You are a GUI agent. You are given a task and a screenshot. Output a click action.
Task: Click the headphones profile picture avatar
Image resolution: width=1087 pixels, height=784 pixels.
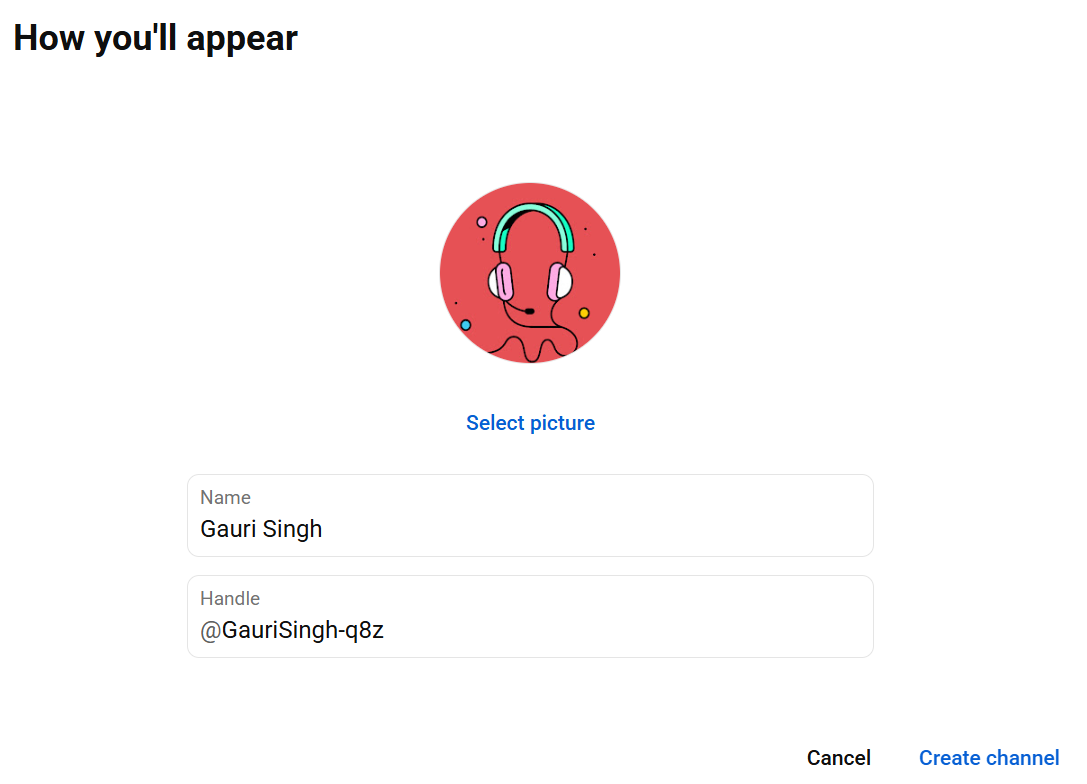coord(530,272)
